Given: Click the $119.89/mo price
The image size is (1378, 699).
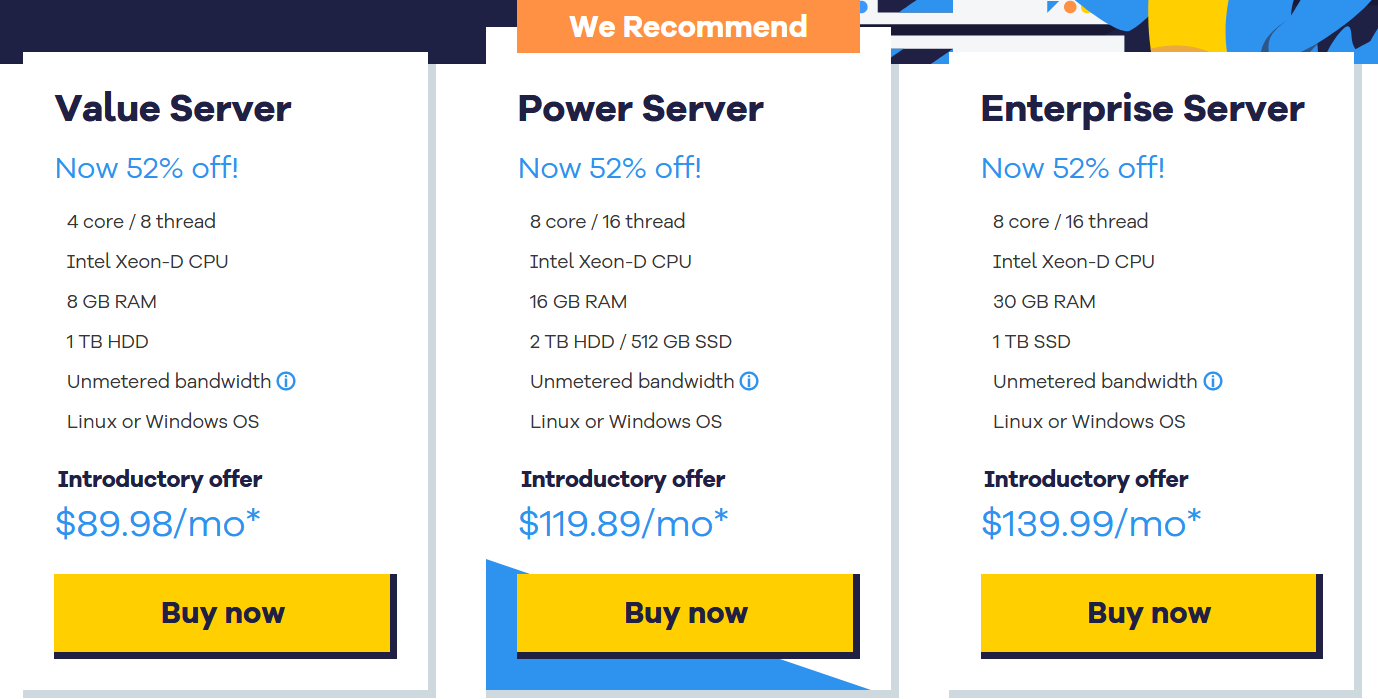Looking at the screenshot, I should (x=623, y=523).
